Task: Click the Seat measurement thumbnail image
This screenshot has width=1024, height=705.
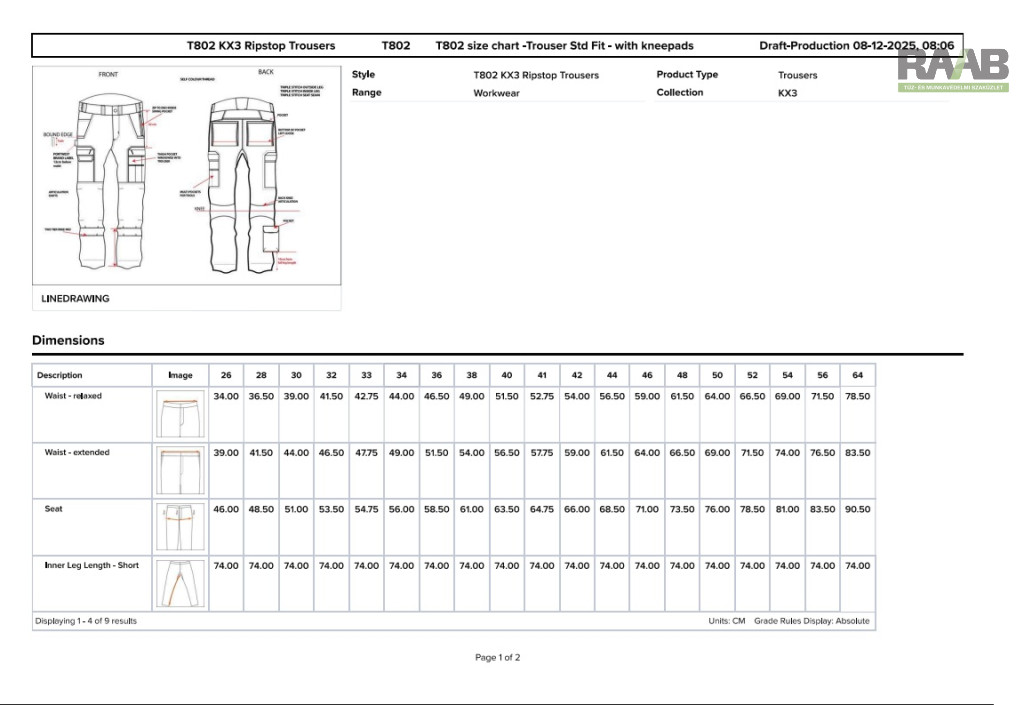Action: [180, 526]
